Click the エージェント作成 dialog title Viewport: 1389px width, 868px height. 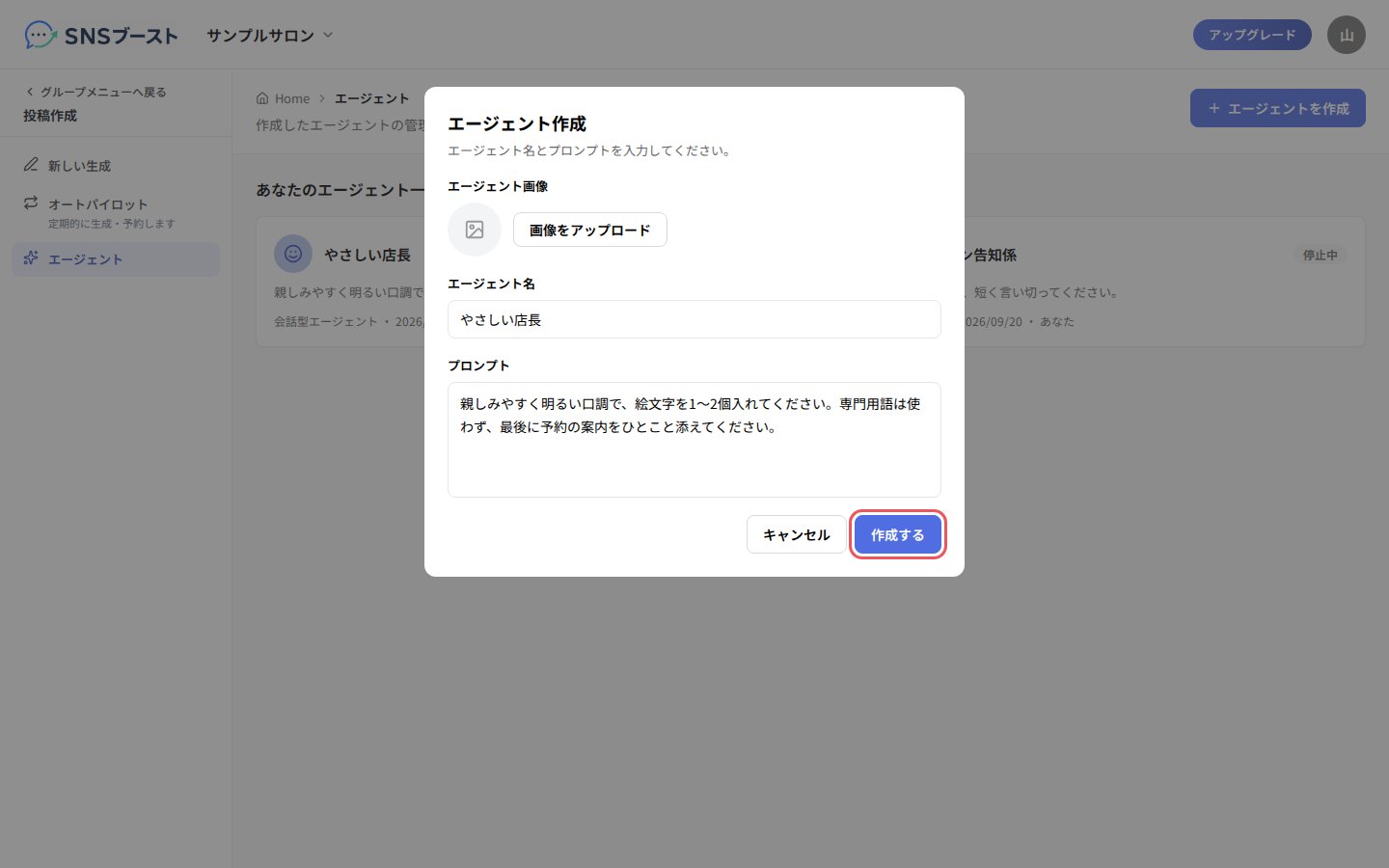[x=517, y=123]
